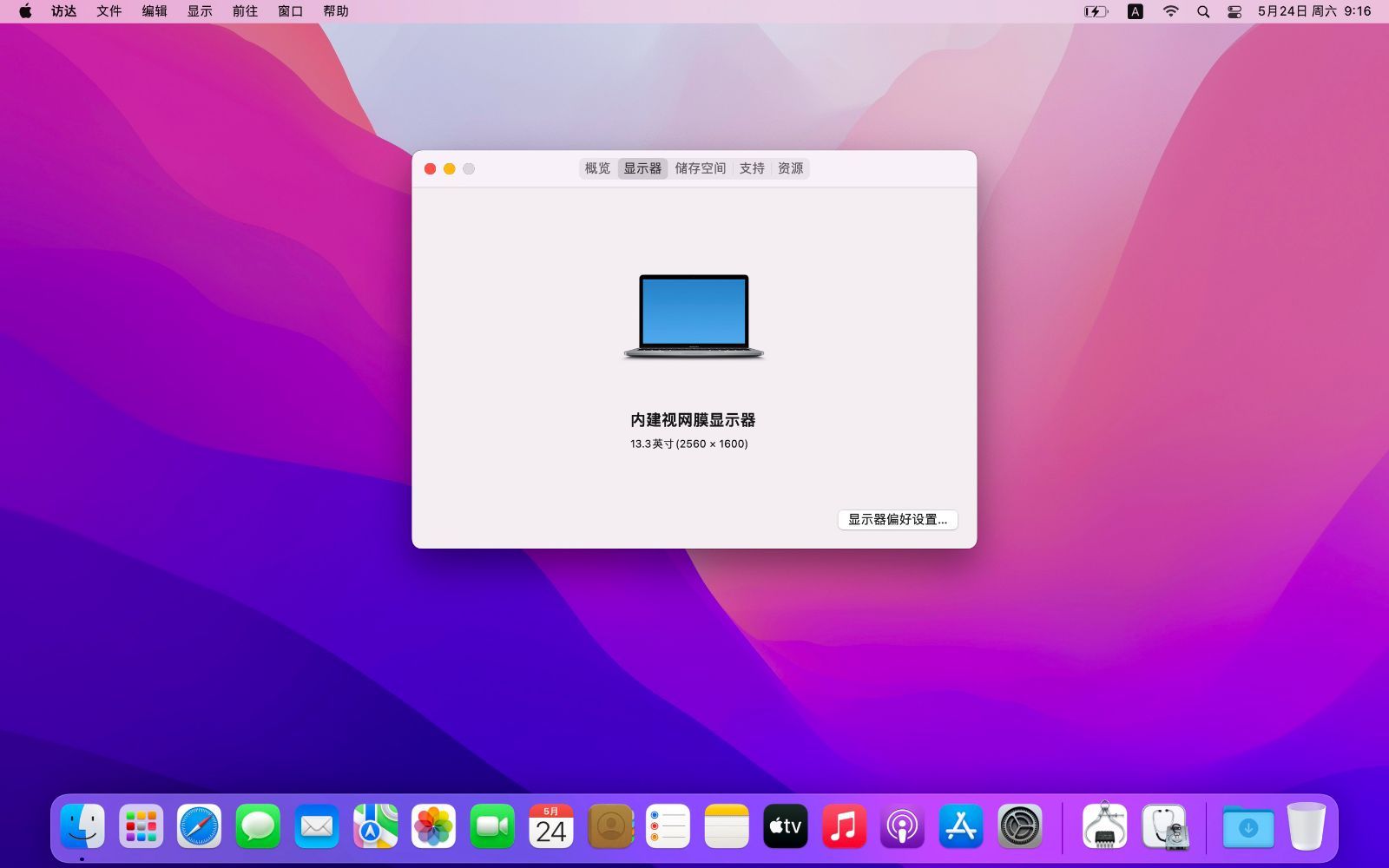Viewport: 1389px width, 868px height.
Task: Open the 显示 menu in menu bar
Action: point(200,11)
